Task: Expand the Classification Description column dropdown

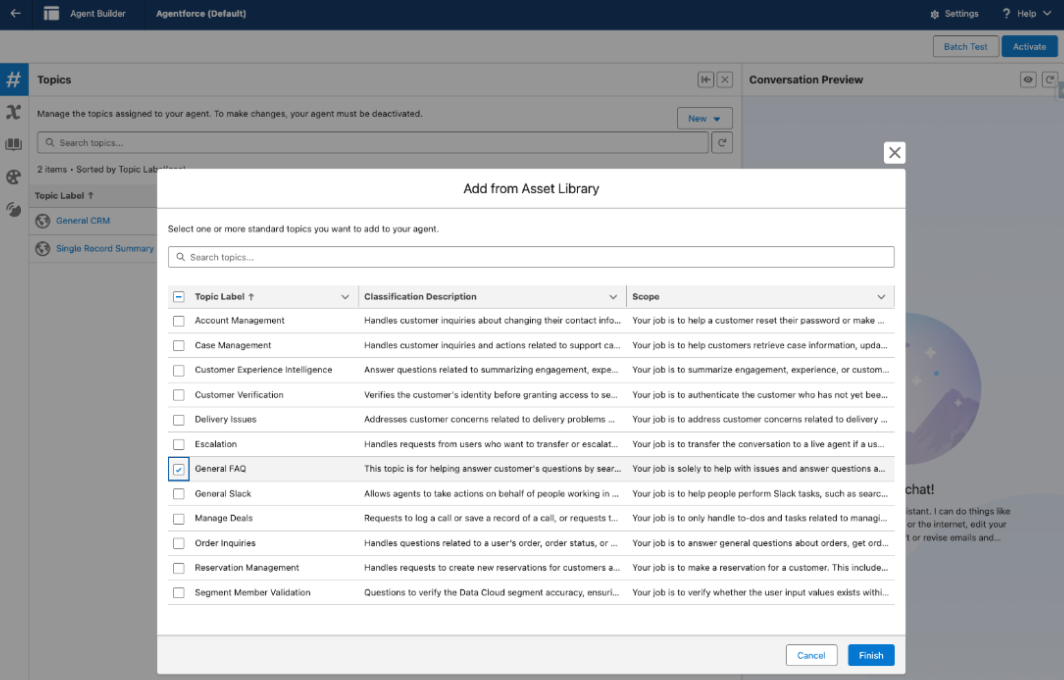Action: pos(613,297)
